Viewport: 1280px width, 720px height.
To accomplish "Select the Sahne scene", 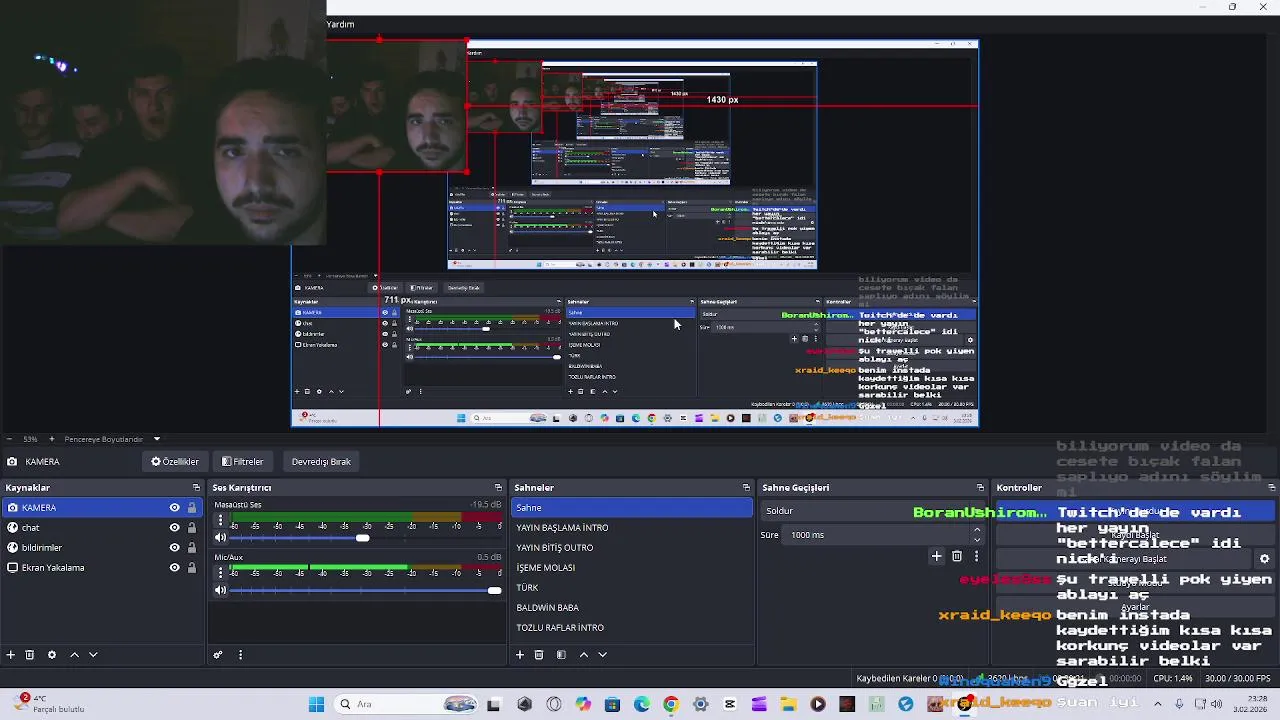I will pos(631,508).
